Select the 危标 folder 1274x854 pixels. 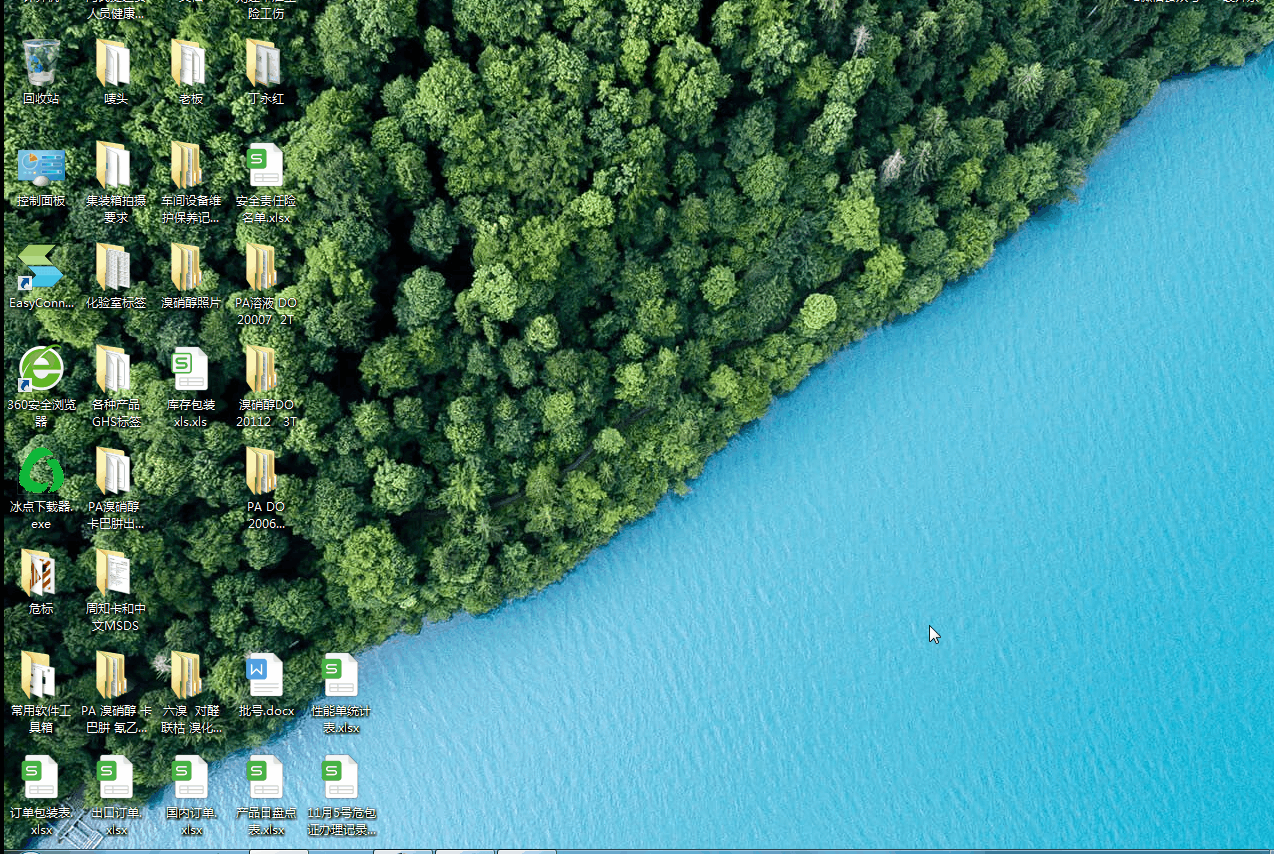(x=41, y=574)
